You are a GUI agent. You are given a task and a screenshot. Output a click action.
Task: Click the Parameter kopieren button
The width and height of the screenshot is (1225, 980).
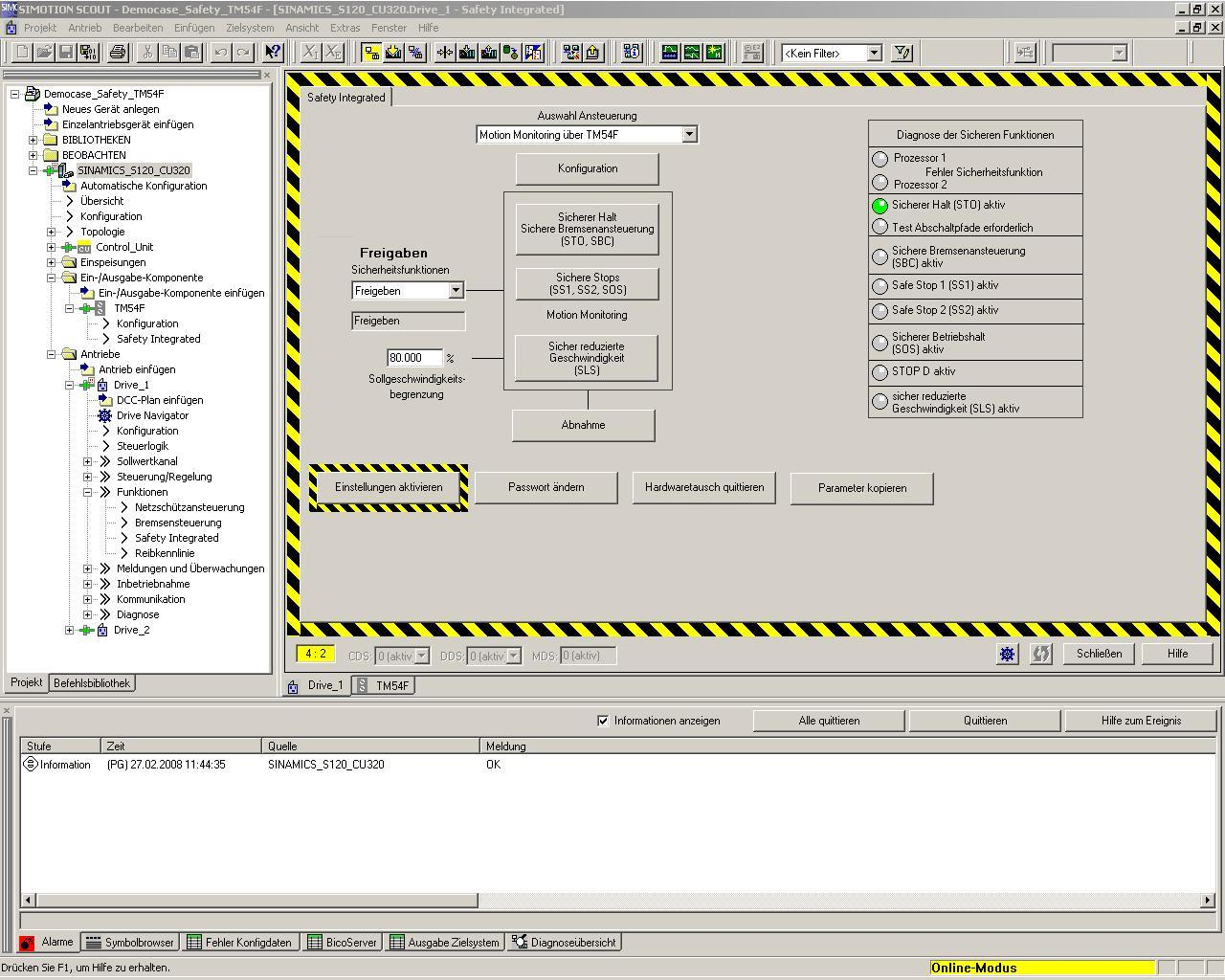coord(862,488)
